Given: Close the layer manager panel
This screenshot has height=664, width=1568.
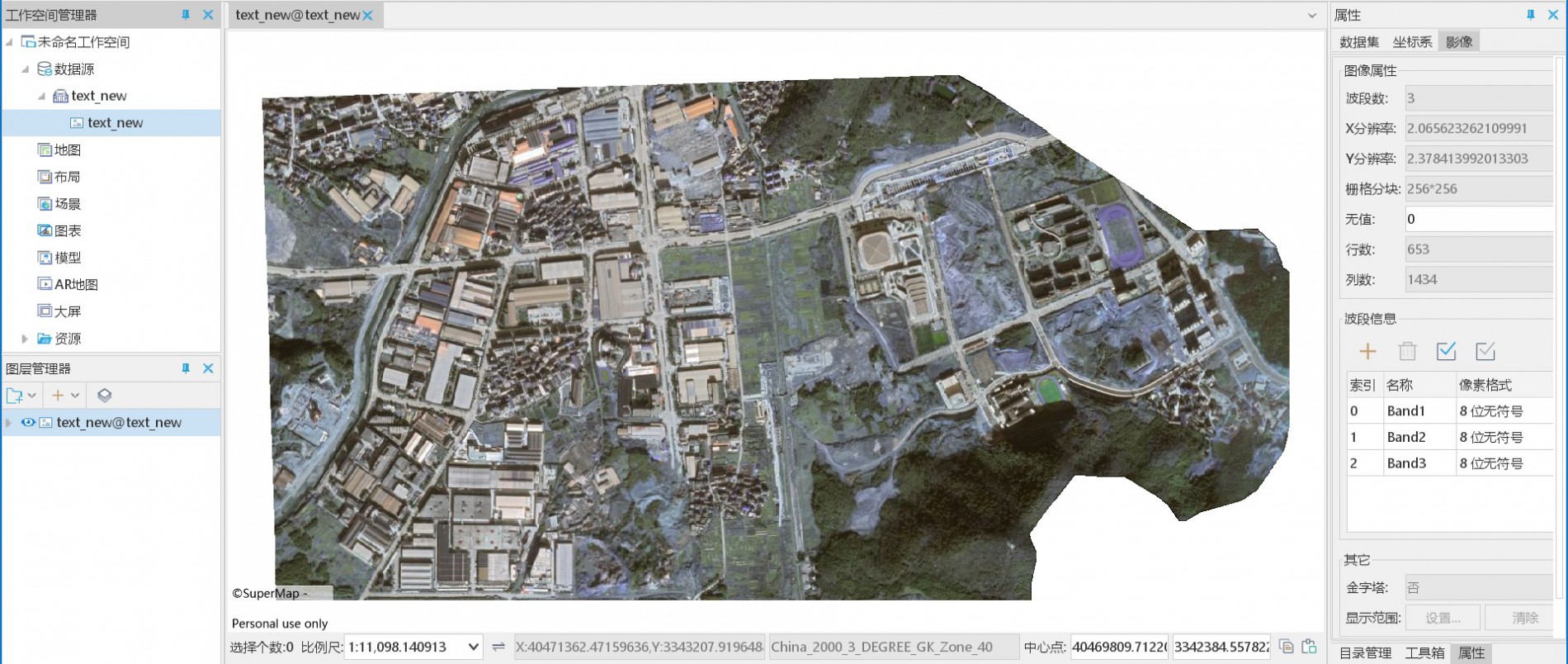Looking at the screenshot, I should click(208, 368).
